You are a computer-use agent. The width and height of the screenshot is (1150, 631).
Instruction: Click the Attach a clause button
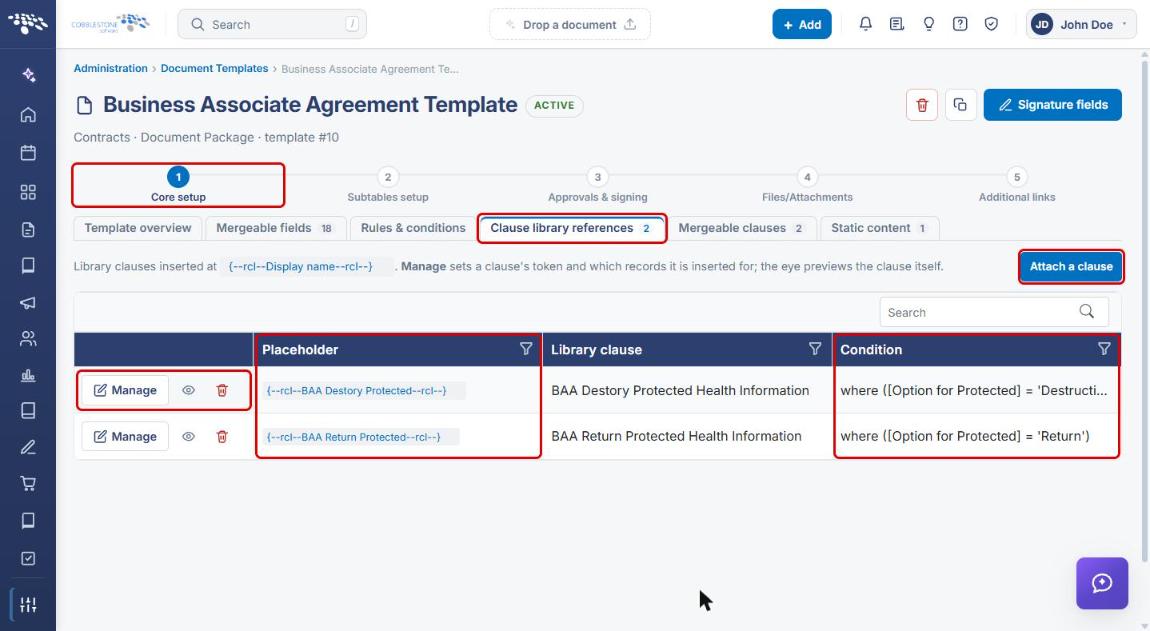tap(1071, 266)
